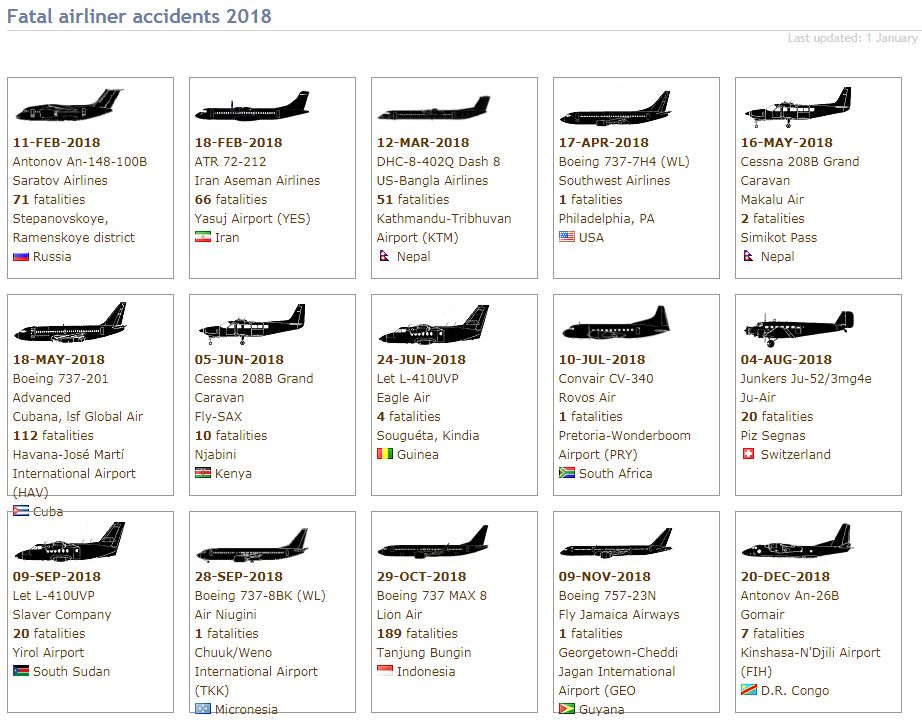Click the Fly Jamaica Boeing 757 silhouette
Screen dimensions: 922x728
616,543
